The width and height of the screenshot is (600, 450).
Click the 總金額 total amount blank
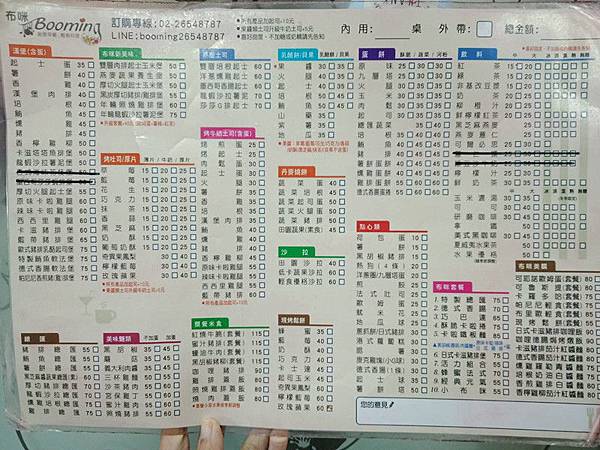(x=569, y=32)
